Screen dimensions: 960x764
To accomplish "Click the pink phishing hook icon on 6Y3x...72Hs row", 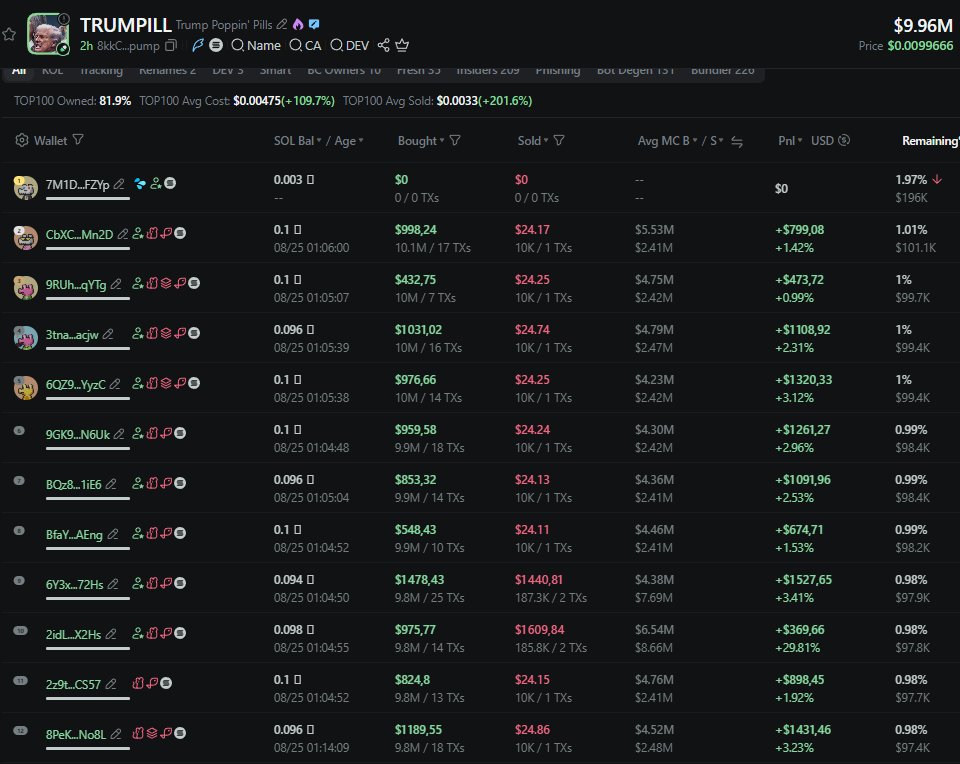I will click(165, 583).
